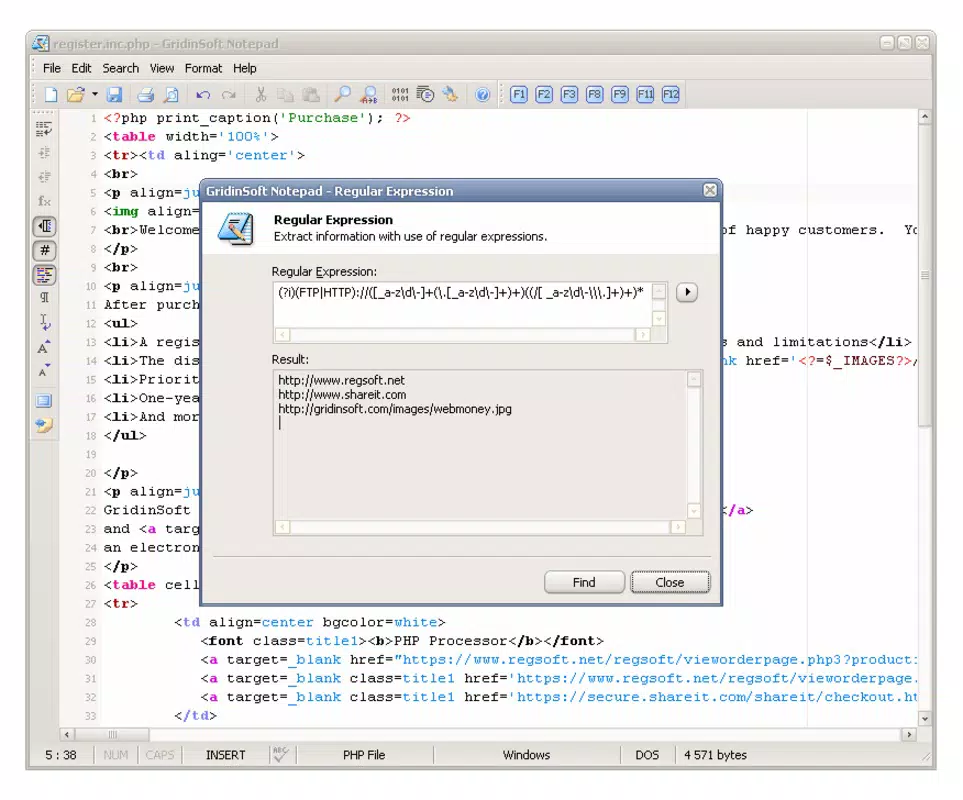This screenshot has width=963, height=800.
Task: Paste with the clipboard icon
Action: (x=311, y=95)
